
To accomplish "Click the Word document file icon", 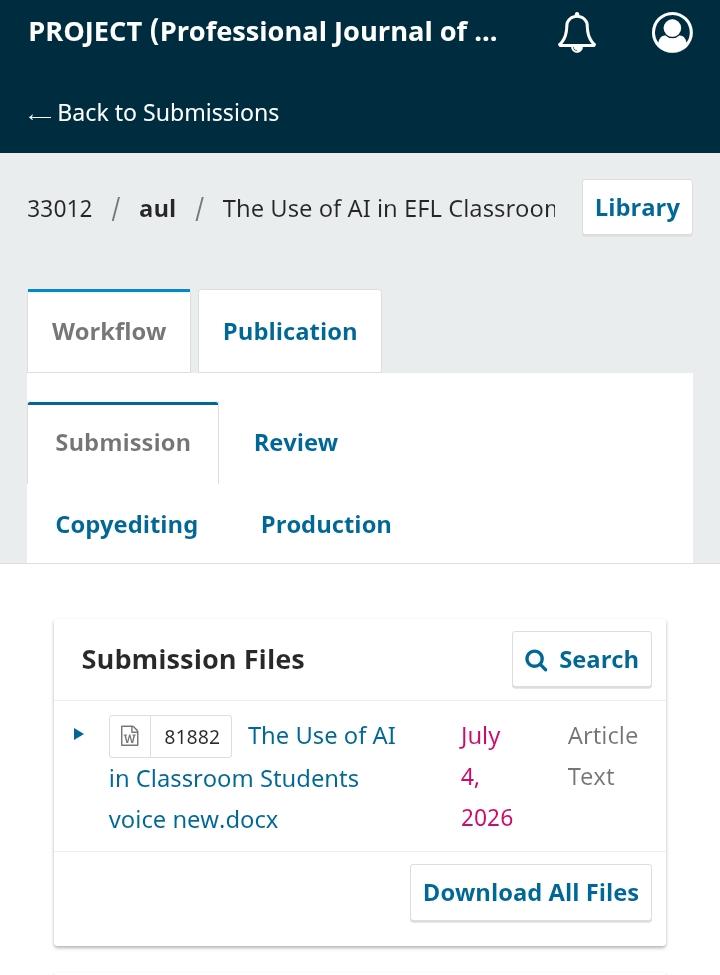I will coord(129,736).
